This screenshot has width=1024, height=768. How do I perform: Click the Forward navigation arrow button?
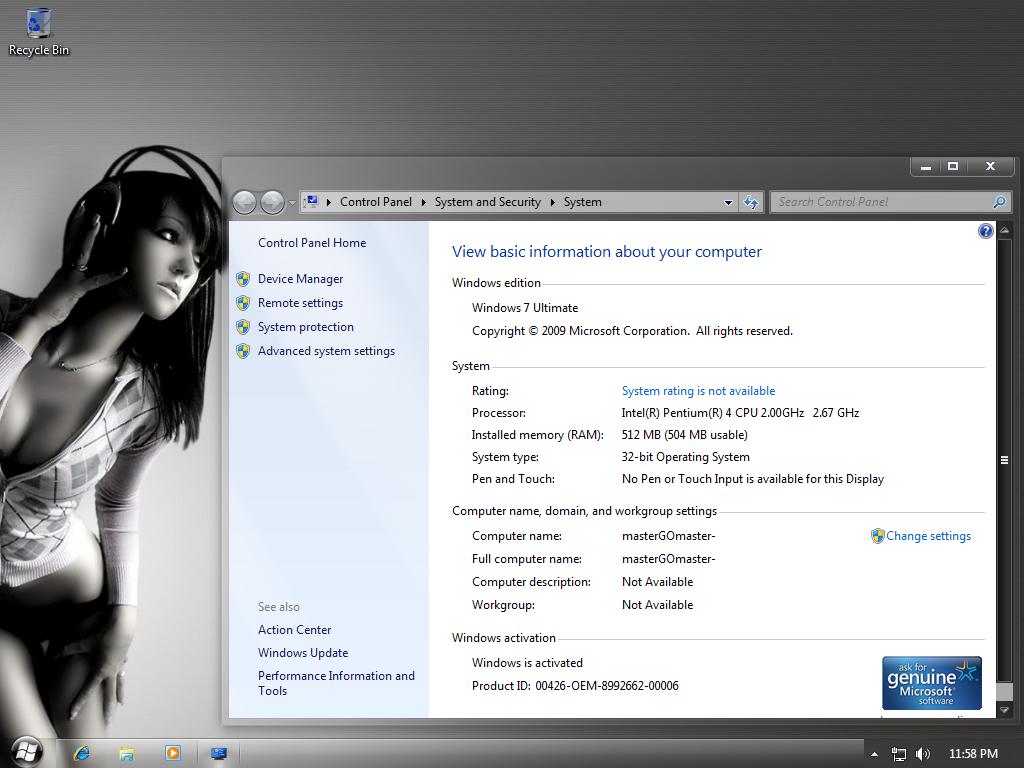(272, 202)
